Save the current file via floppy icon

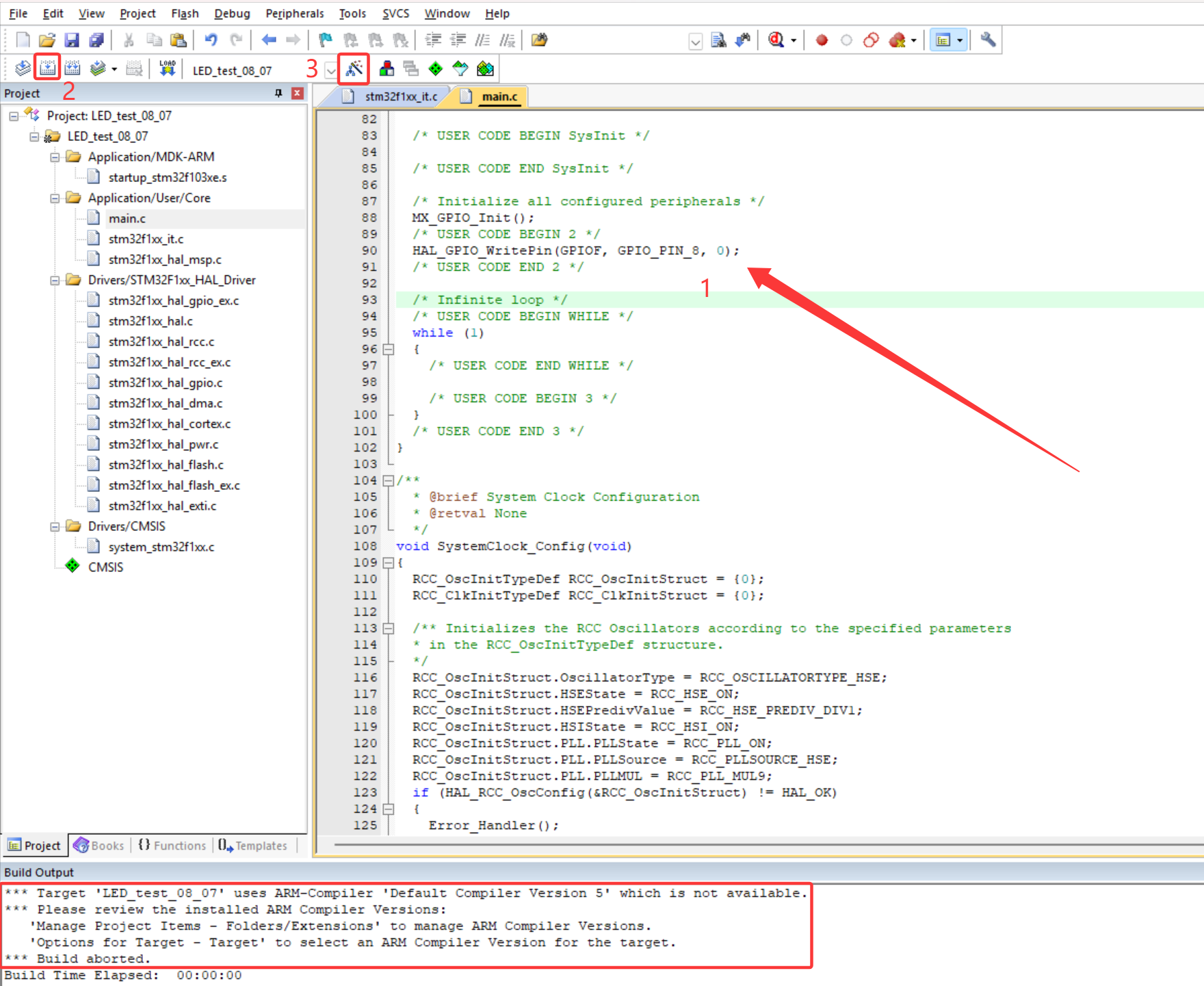[x=71, y=40]
